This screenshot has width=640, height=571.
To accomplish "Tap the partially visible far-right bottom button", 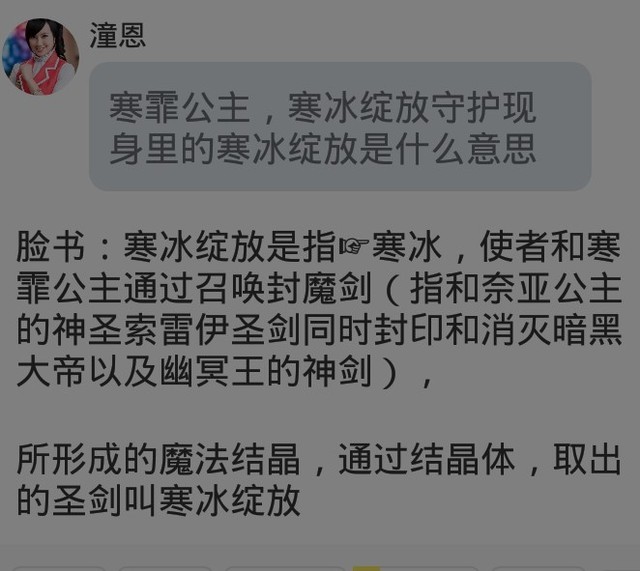I will 619,569.
